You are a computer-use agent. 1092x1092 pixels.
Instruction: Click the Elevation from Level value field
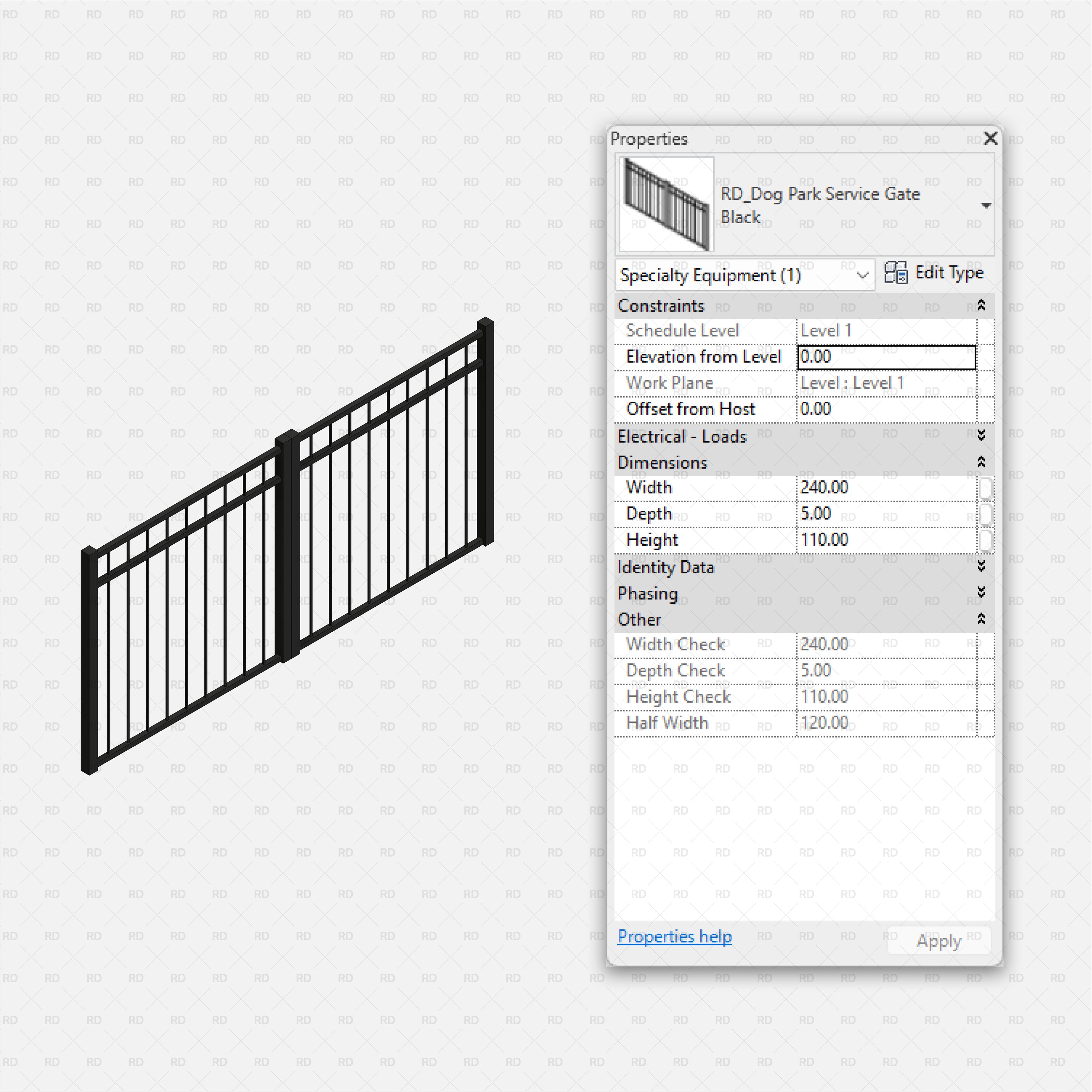(885, 357)
